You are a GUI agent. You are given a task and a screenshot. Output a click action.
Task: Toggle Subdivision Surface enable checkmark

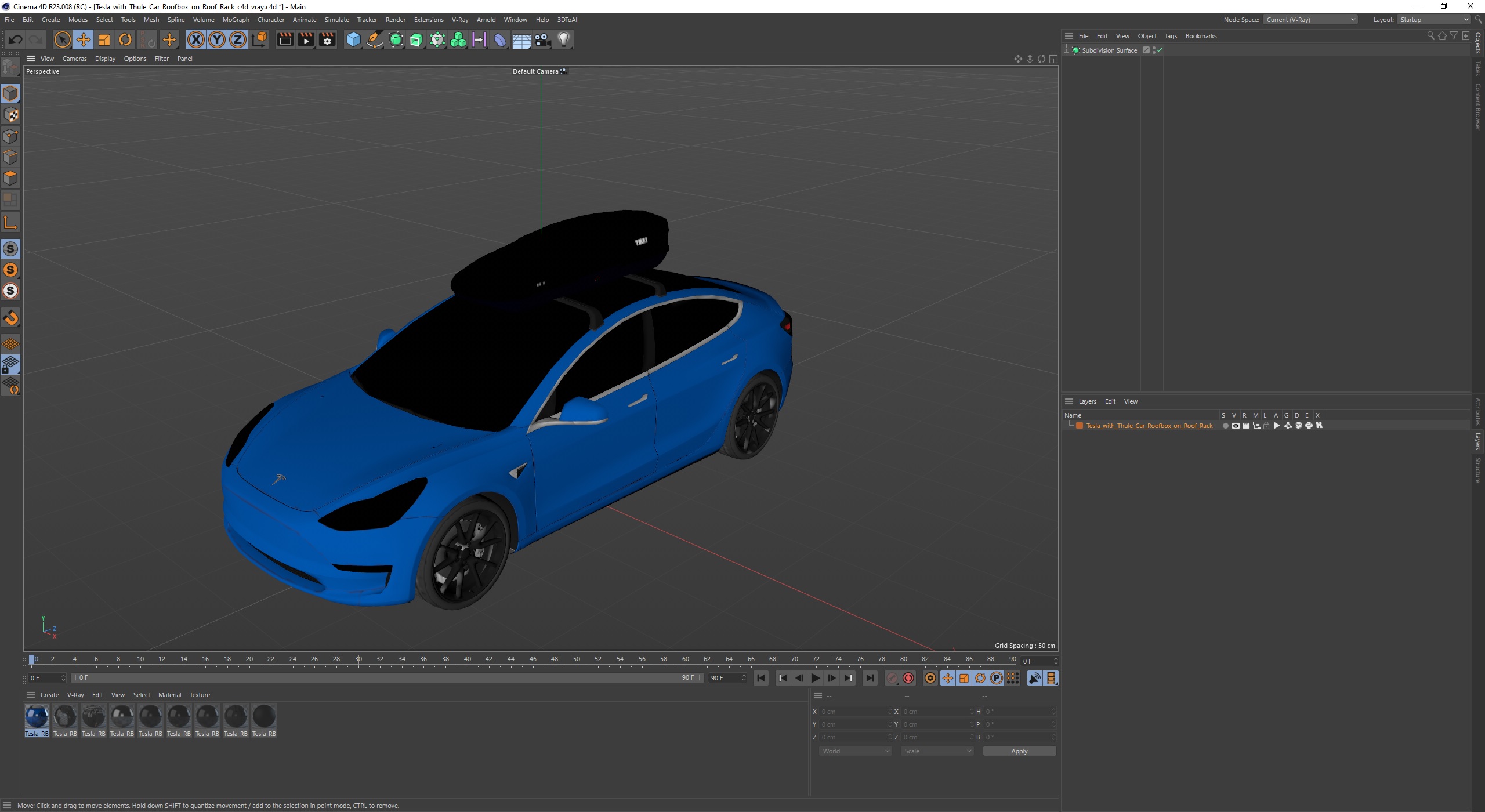(1160, 50)
